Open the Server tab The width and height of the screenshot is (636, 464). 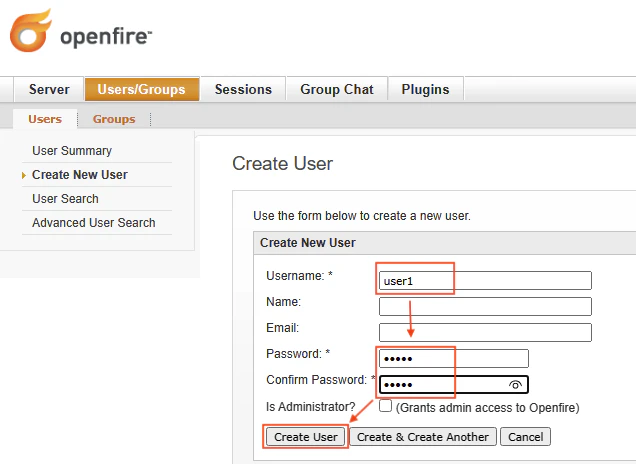49,89
